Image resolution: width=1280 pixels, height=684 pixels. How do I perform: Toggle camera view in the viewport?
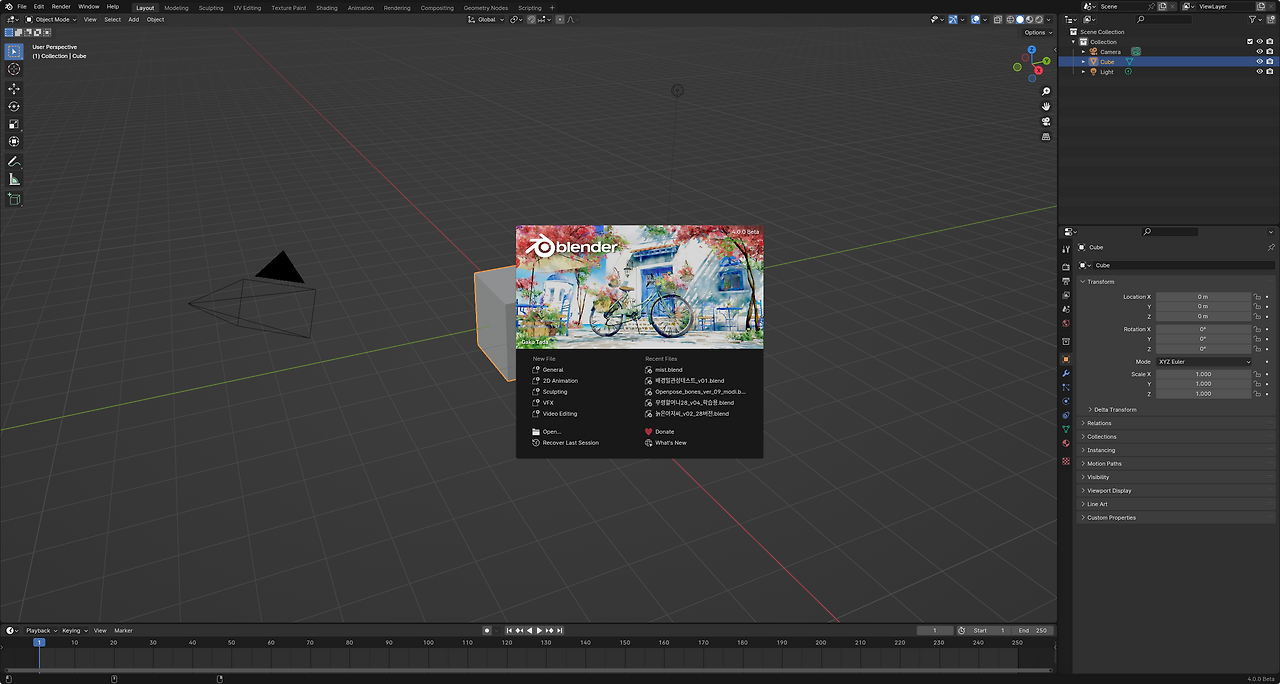coord(1046,121)
